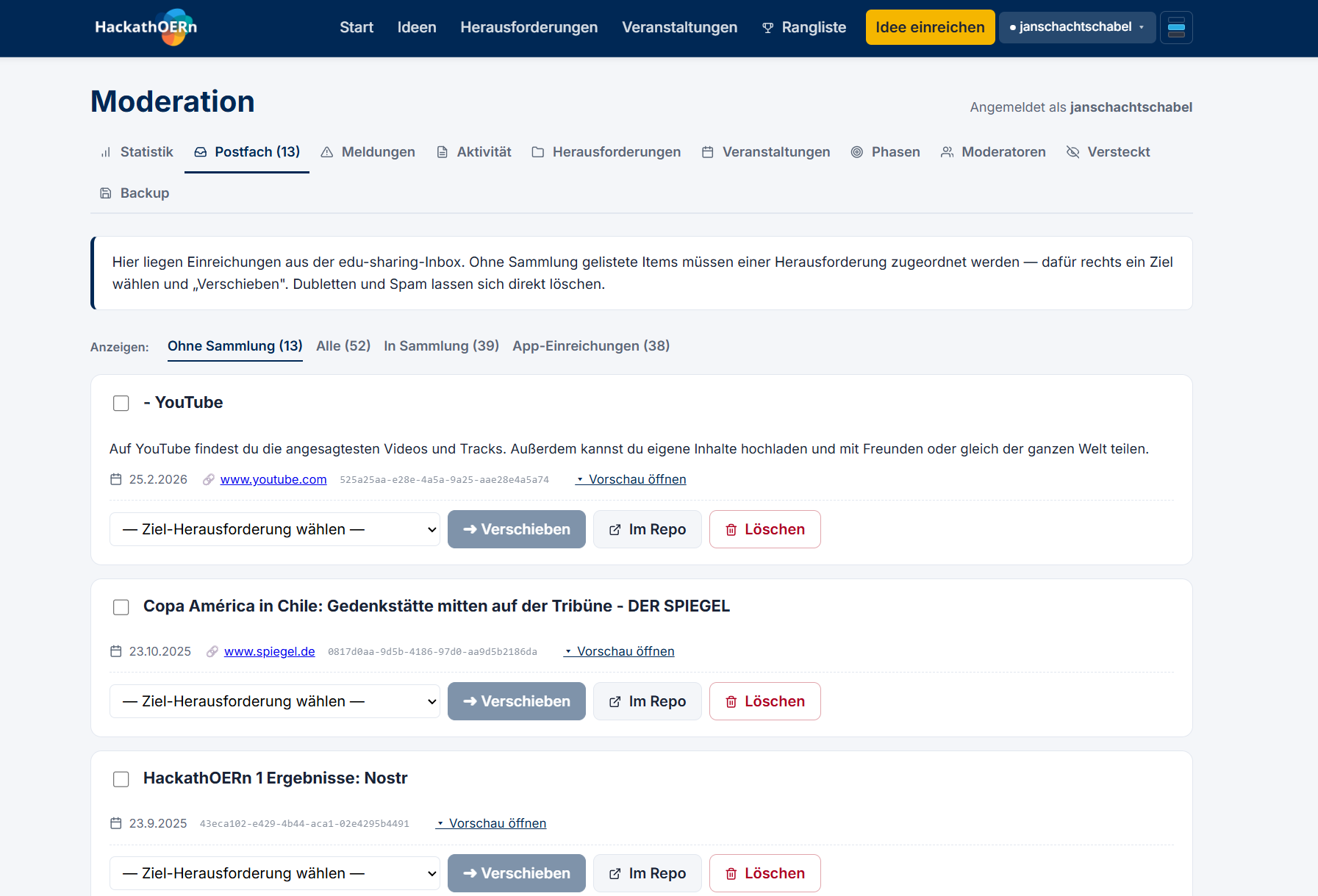Viewport: 1318px width, 896px height.
Task: Open Ziel-Herausforderung dropdown for Copa América item
Action: coord(275,701)
